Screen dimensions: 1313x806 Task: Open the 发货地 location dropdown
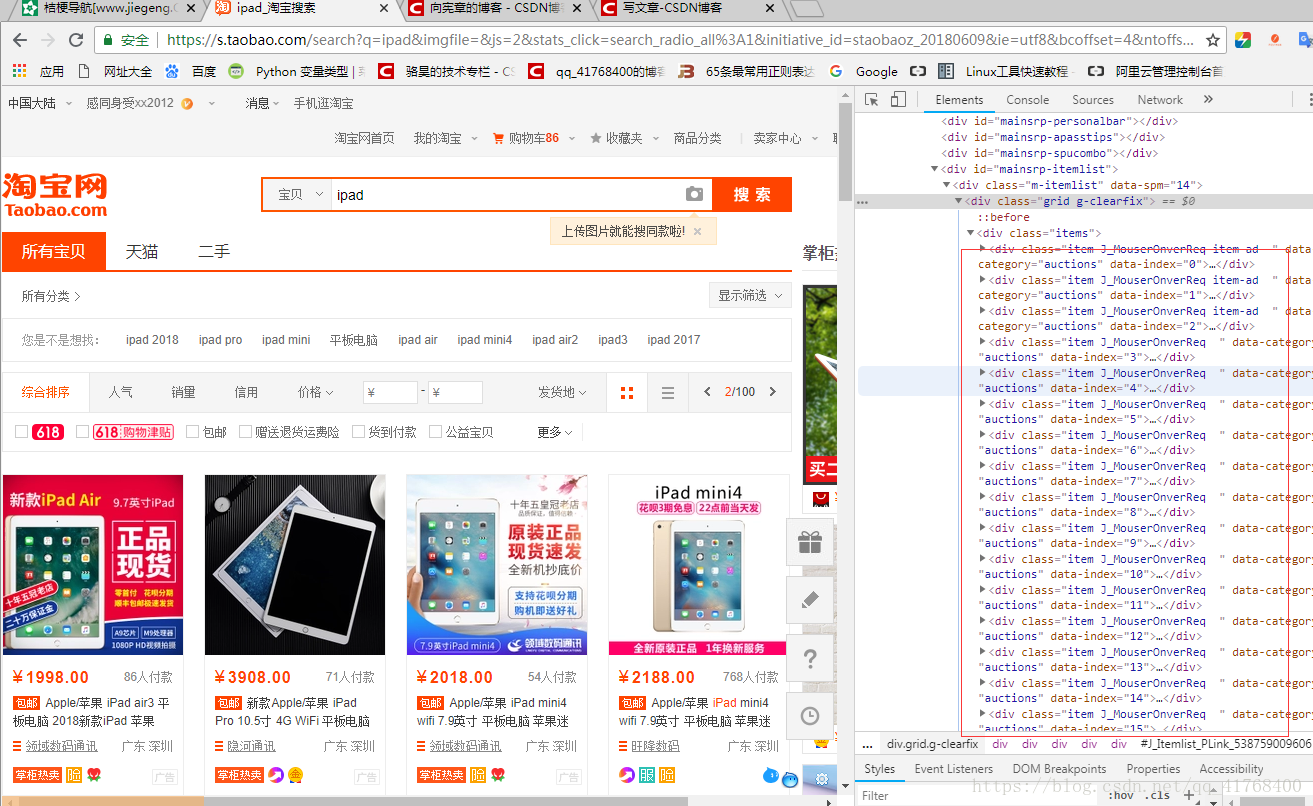tap(562, 392)
